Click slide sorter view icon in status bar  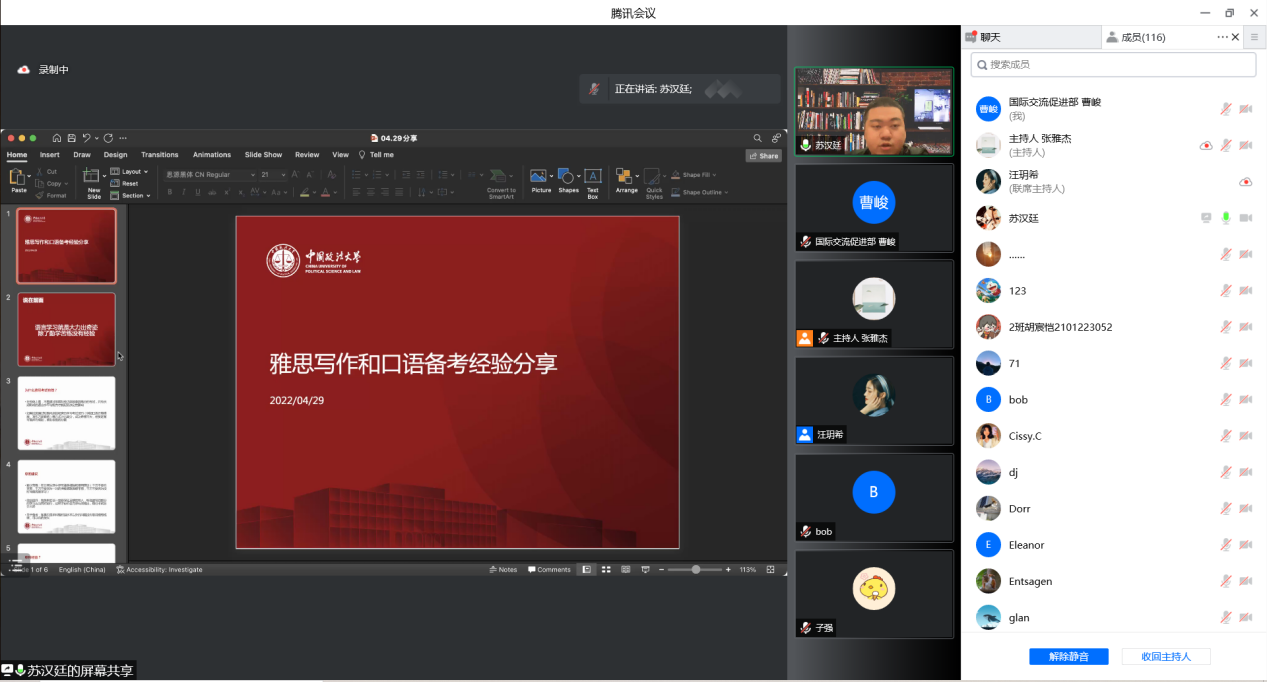coord(606,570)
